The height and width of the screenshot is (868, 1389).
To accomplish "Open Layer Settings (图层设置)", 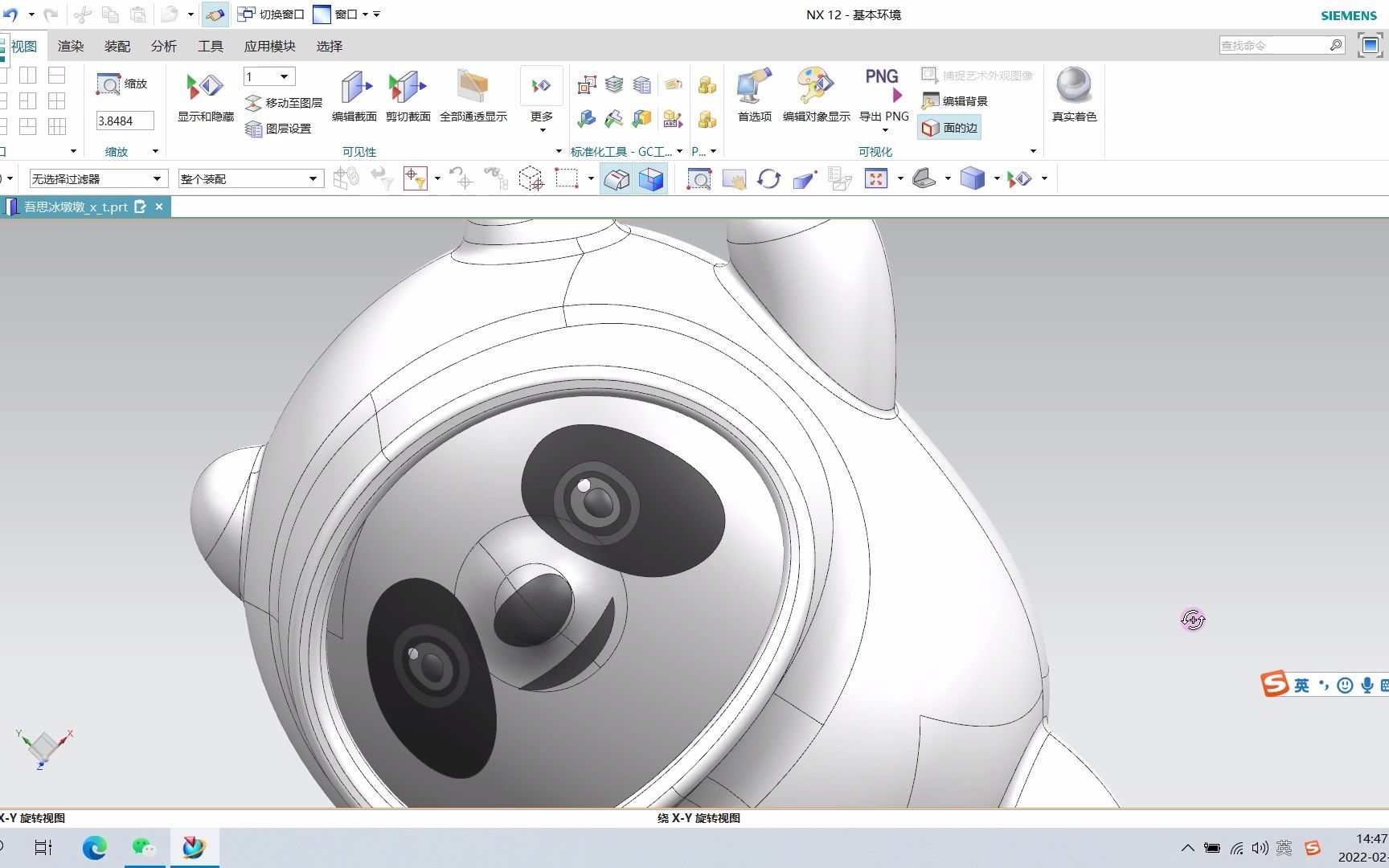I will 278,129.
